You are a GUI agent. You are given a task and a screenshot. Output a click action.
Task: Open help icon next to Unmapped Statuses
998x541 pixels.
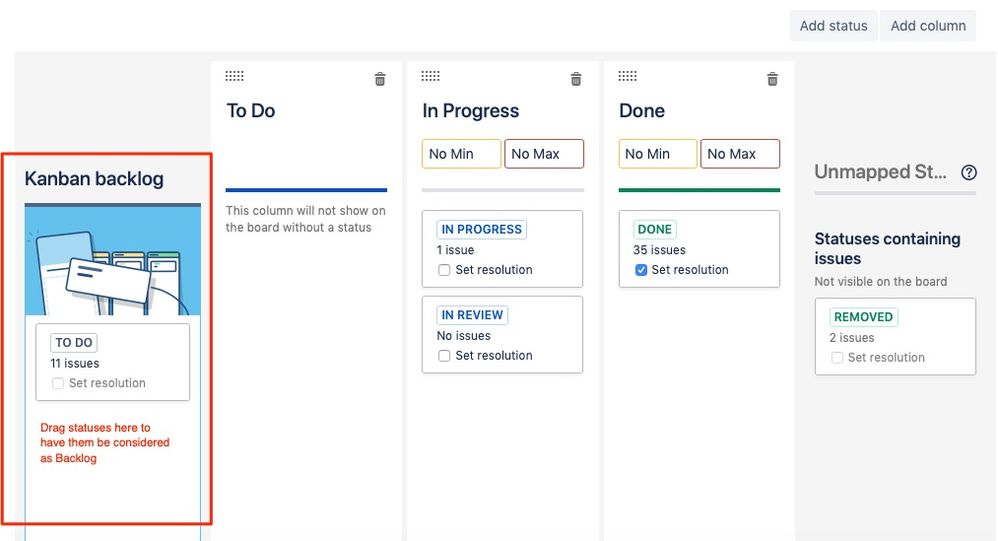click(969, 172)
